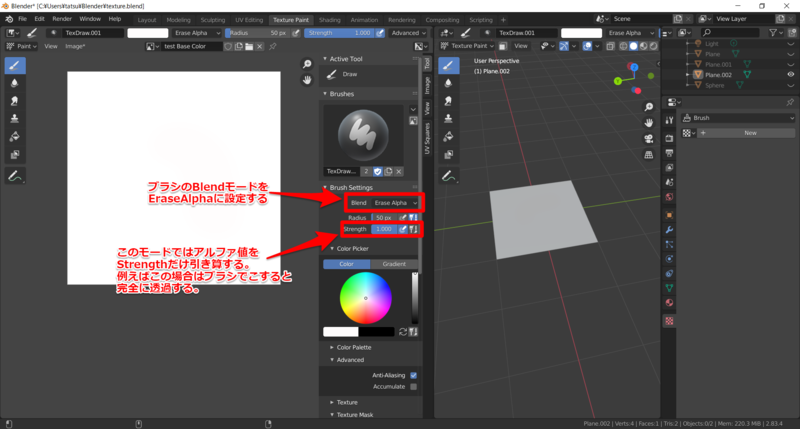This screenshot has height=429, width=800.
Task: Select the Clone stamp tool in image editor
Action: (x=15, y=118)
